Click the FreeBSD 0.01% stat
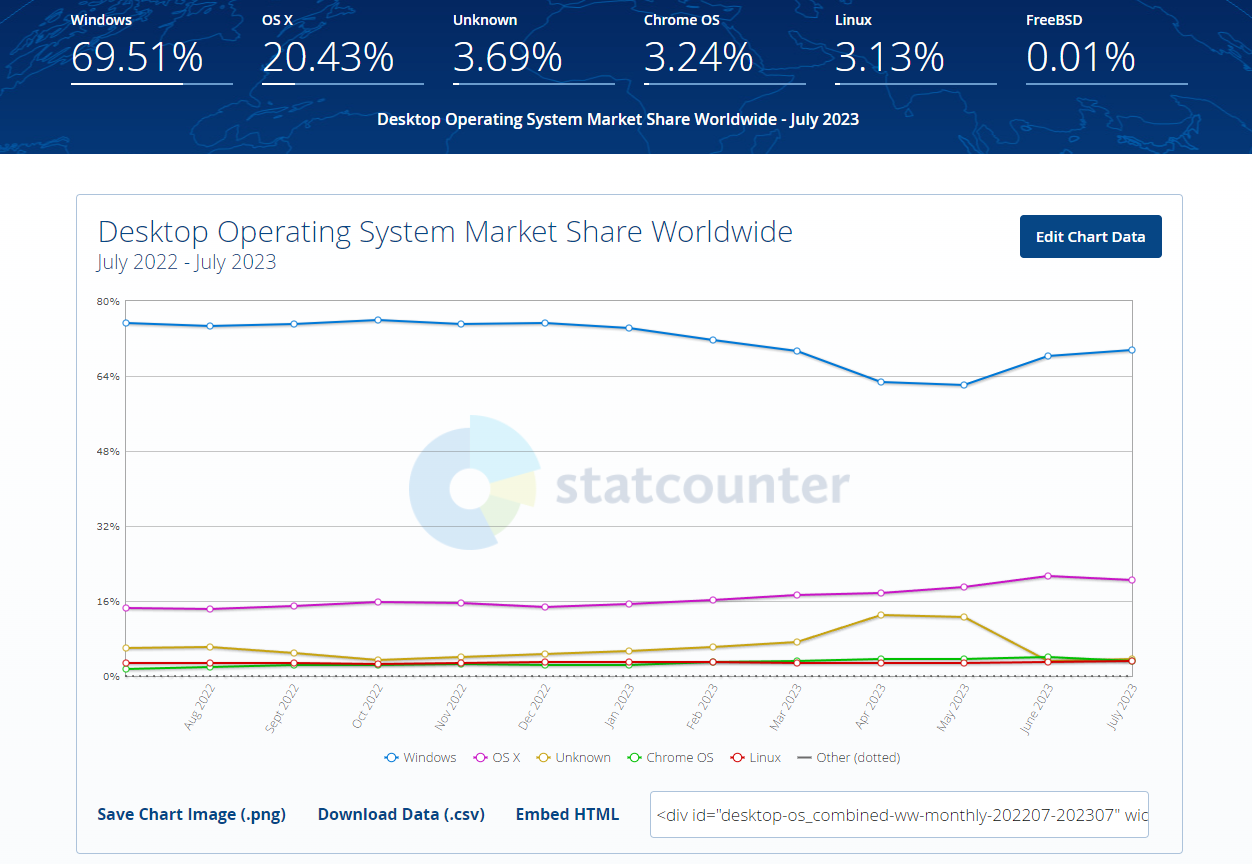The width and height of the screenshot is (1252, 864). coord(1107,48)
